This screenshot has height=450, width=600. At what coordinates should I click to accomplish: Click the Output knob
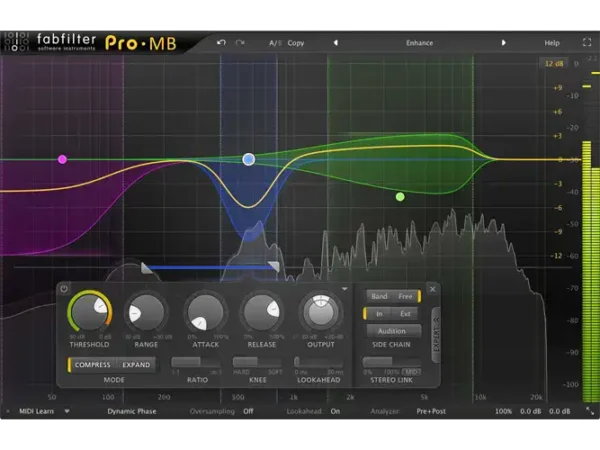[x=321, y=312]
